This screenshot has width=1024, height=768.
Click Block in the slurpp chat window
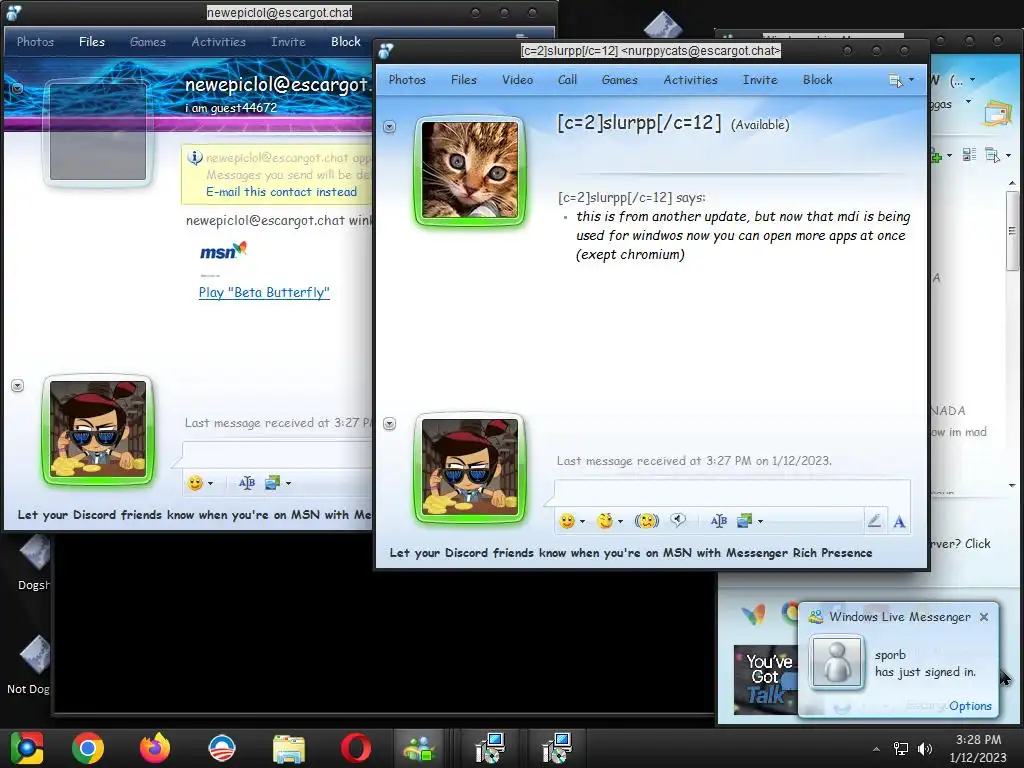point(817,80)
